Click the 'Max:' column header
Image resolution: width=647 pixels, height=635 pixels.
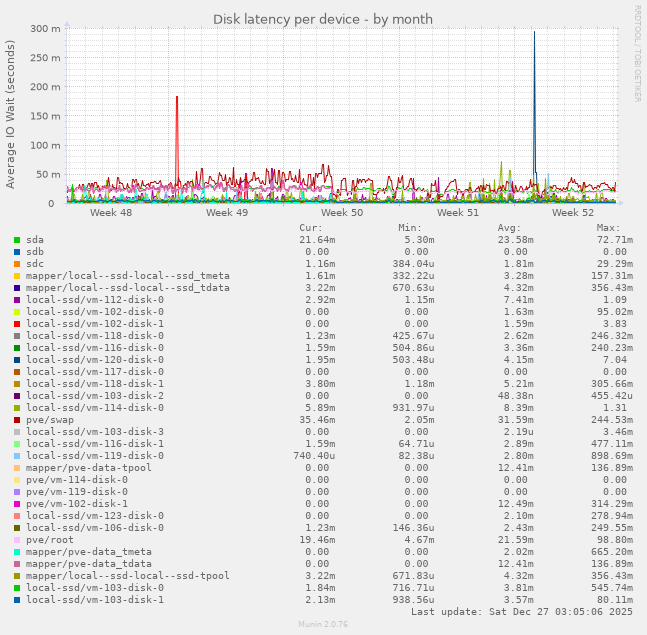[608, 228]
